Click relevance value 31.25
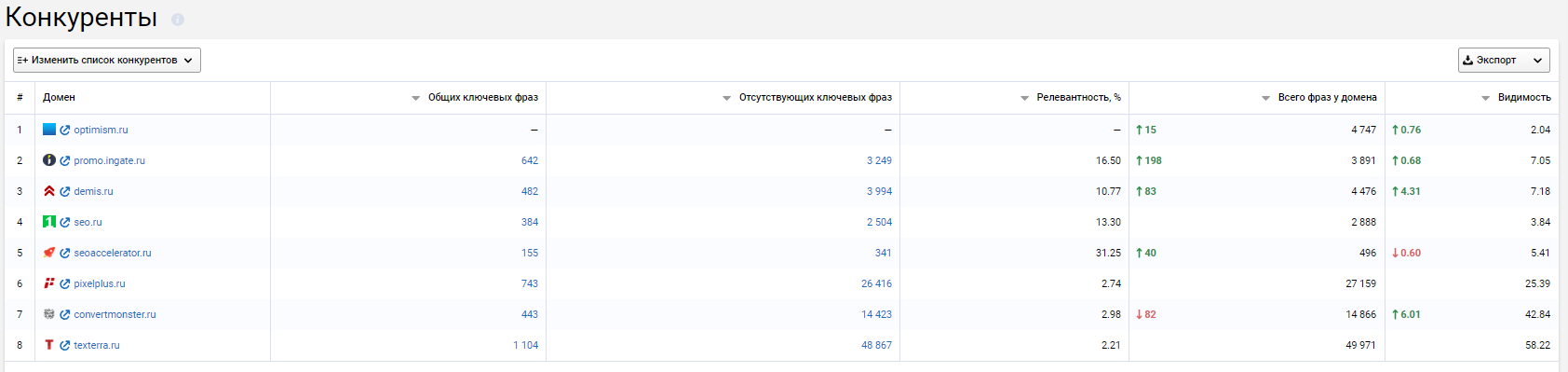Image resolution: width=1568 pixels, height=372 pixels. pyautogui.click(x=1108, y=254)
